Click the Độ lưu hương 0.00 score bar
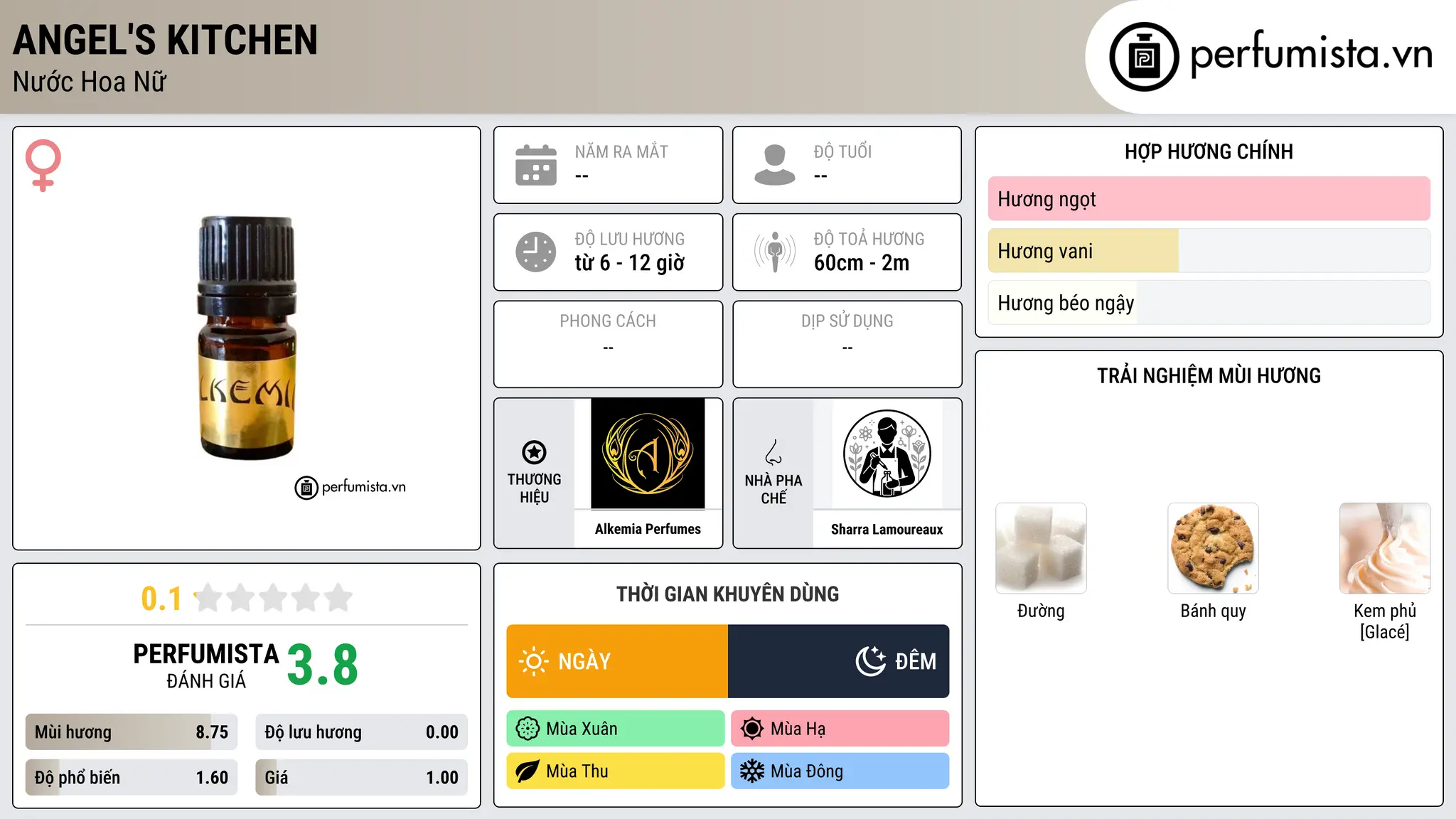The height and width of the screenshot is (819, 1456). 362,732
